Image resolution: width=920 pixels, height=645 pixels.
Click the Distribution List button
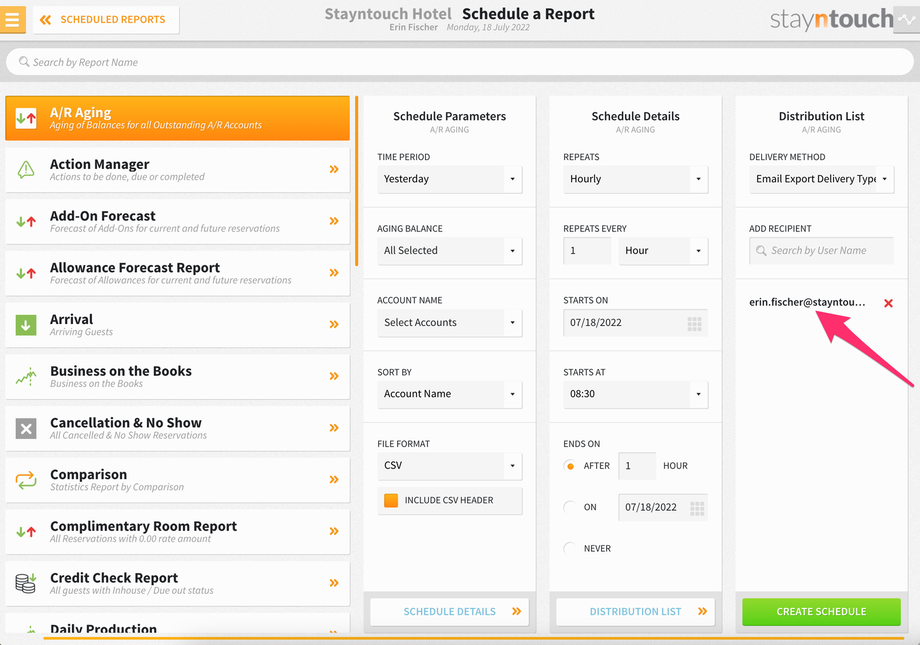click(635, 612)
